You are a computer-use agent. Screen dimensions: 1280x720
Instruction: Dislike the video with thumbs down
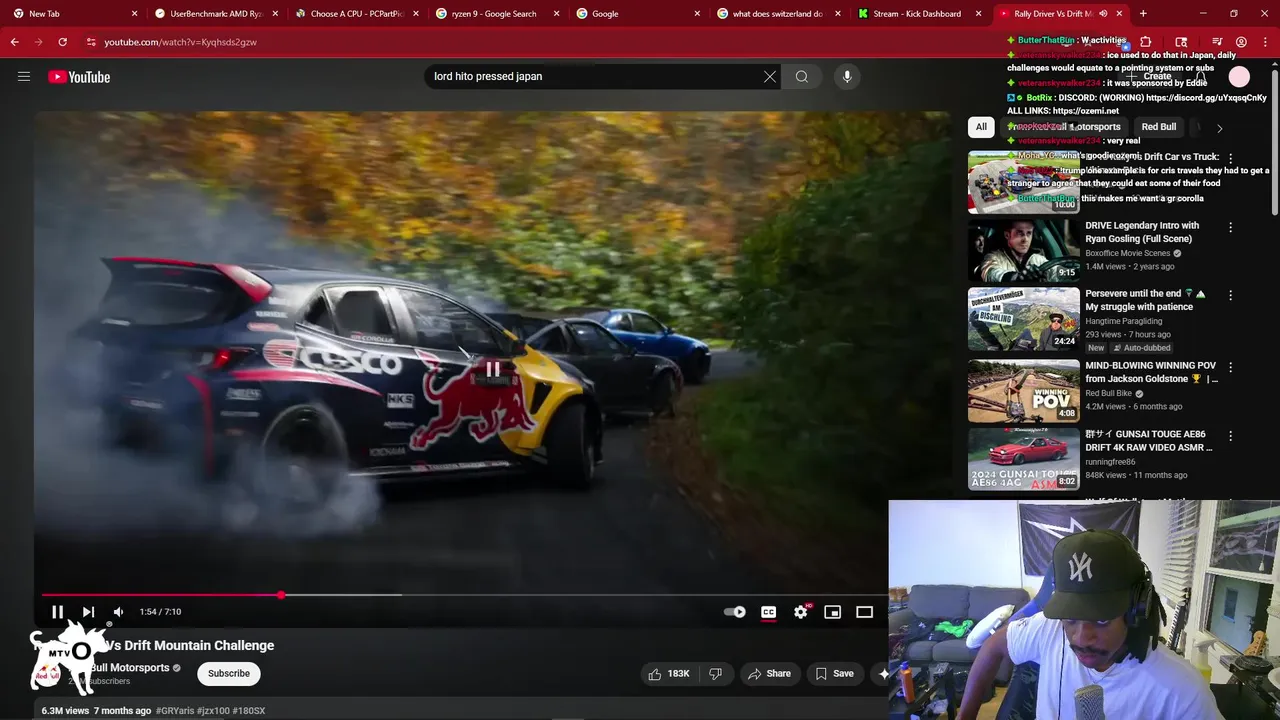pyautogui.click(x=715, y=673)
